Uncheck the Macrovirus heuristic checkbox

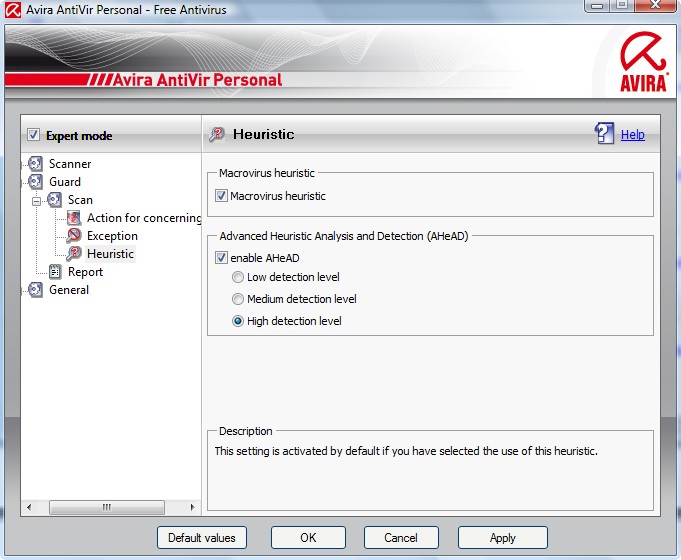(221, 196)
